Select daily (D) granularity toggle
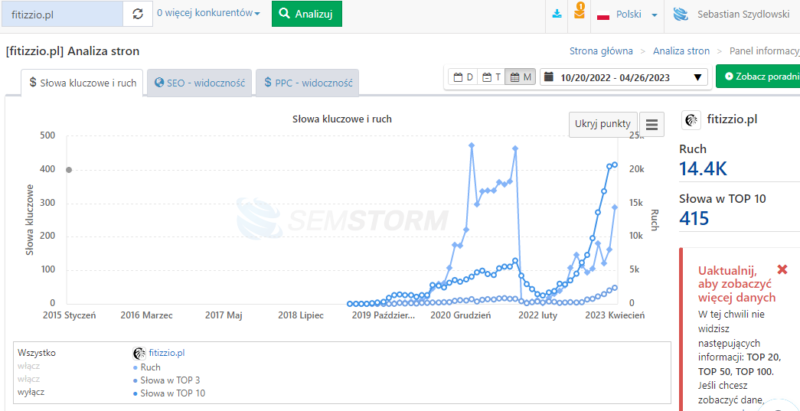The height and width of the screenshot is (411, 800). 464,77
